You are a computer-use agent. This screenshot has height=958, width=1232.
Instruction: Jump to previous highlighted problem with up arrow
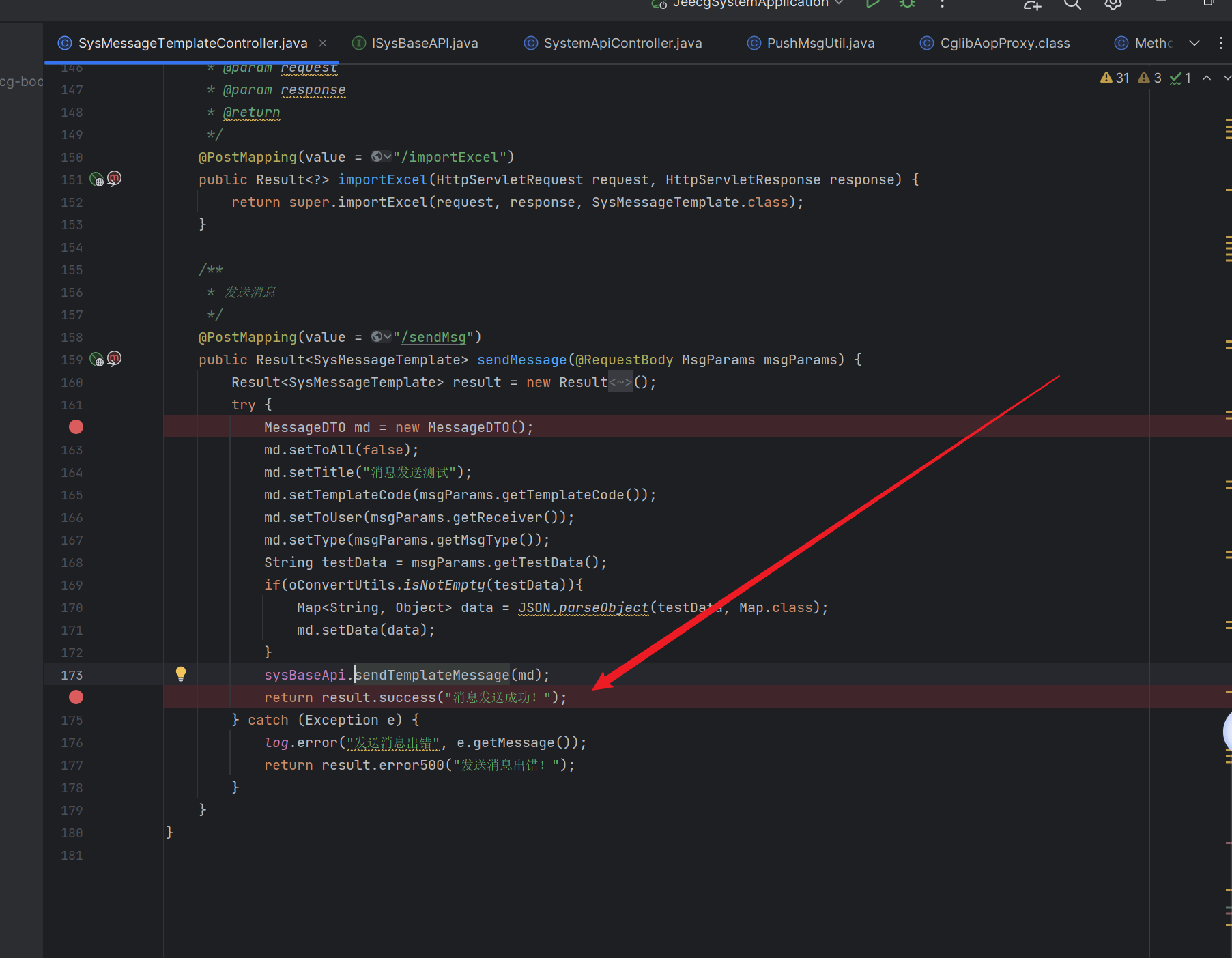tap(1207, 78)
